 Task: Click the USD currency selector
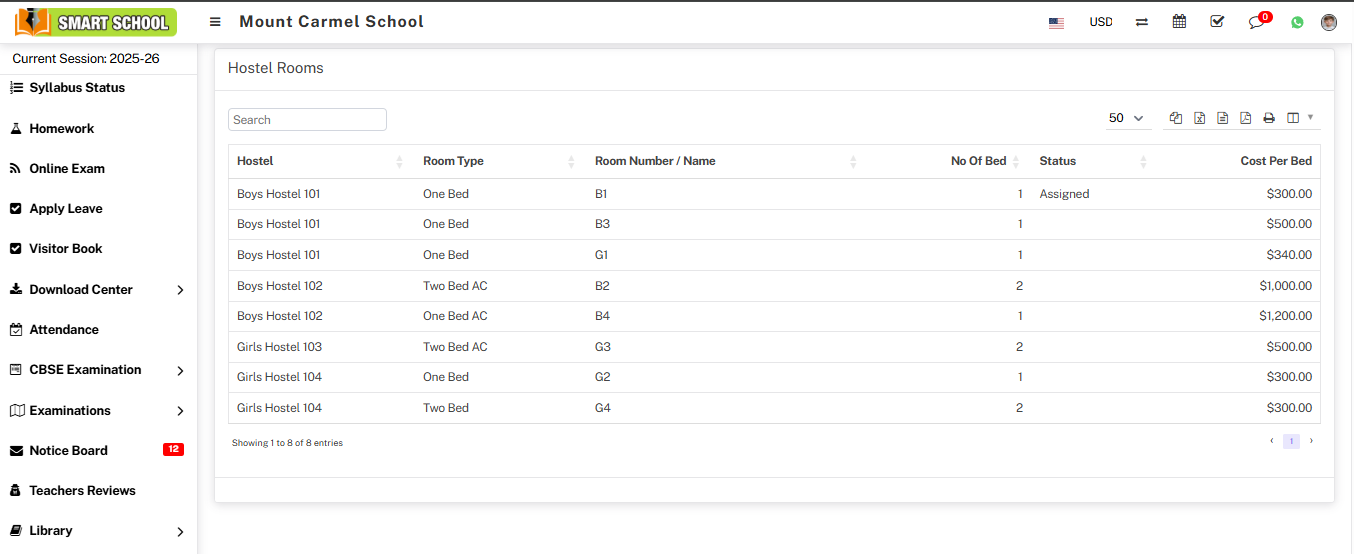[1100, 22]
